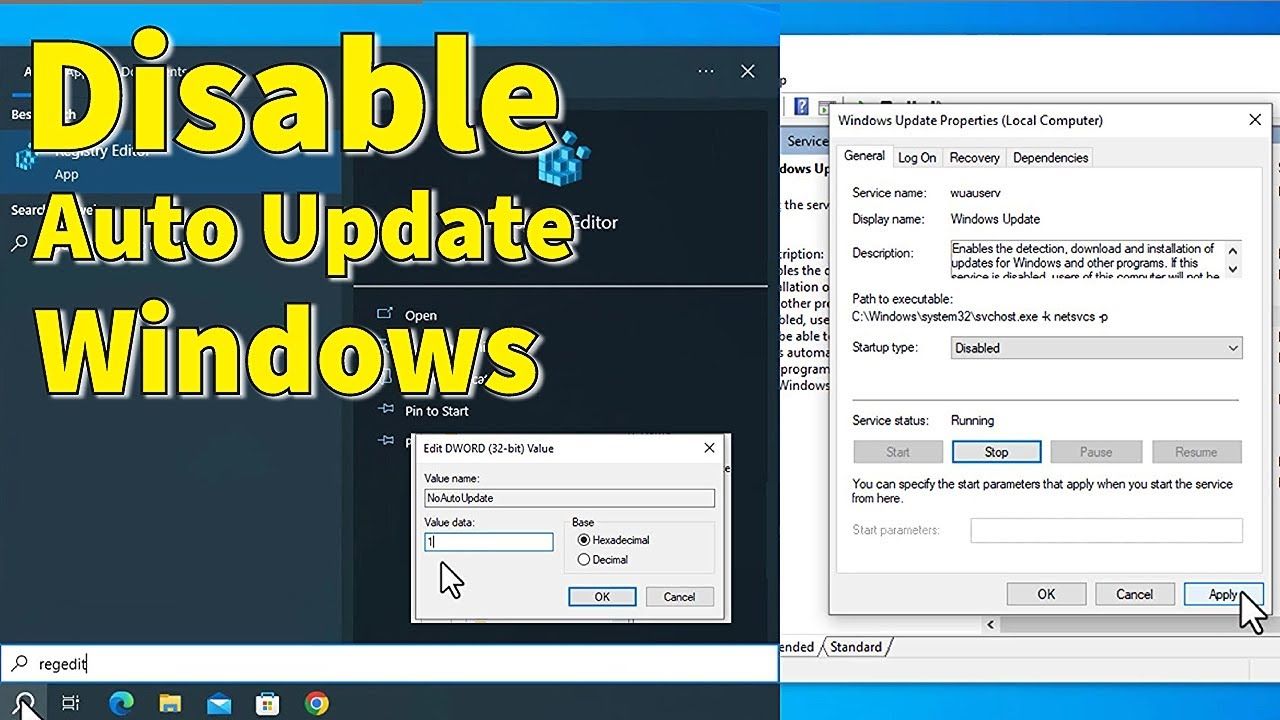Click the Services horizontal scrollbar left arrow
The image size is (1280, 720).
point(991,625)
